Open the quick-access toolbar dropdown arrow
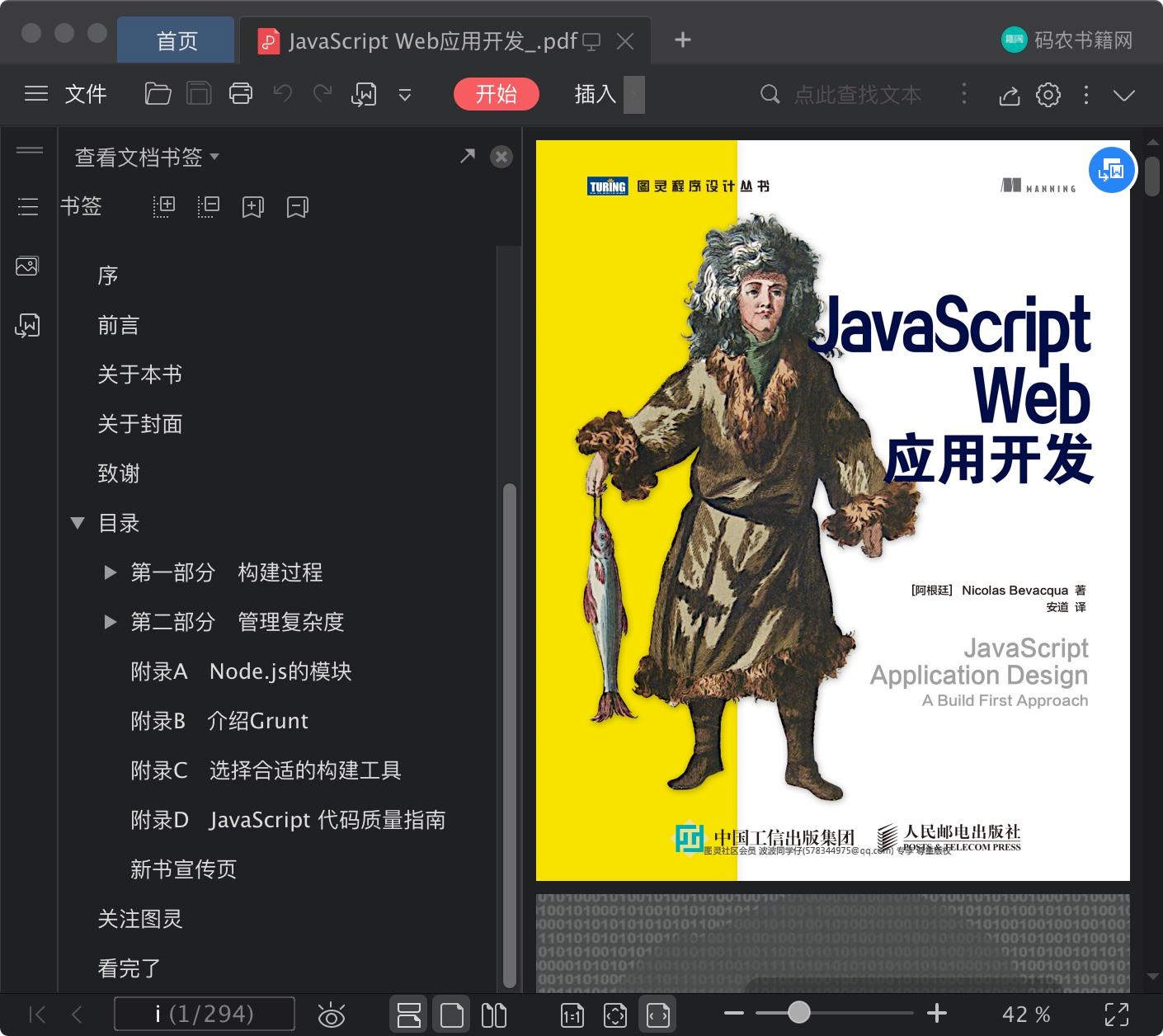 pos(405,95)
